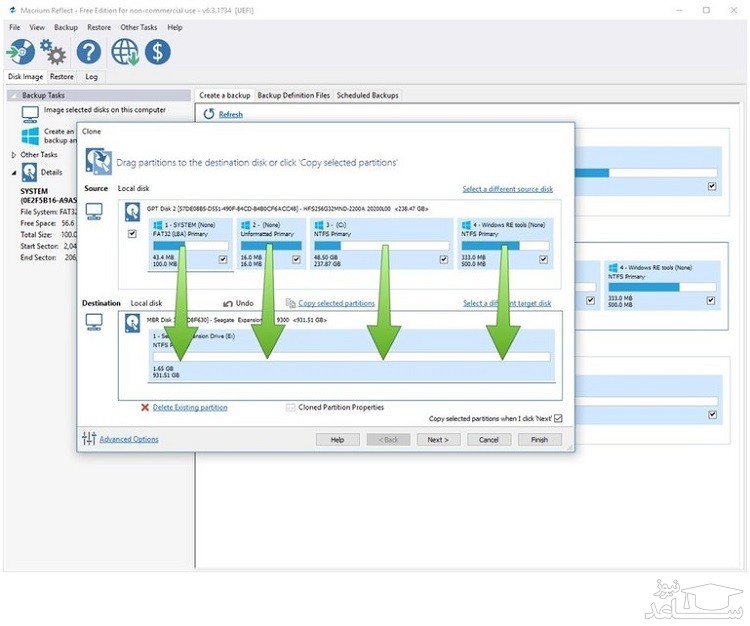Expand the Other Tasks tree section
The height and width of the screenshot is (626, 750).
point(13,155)
